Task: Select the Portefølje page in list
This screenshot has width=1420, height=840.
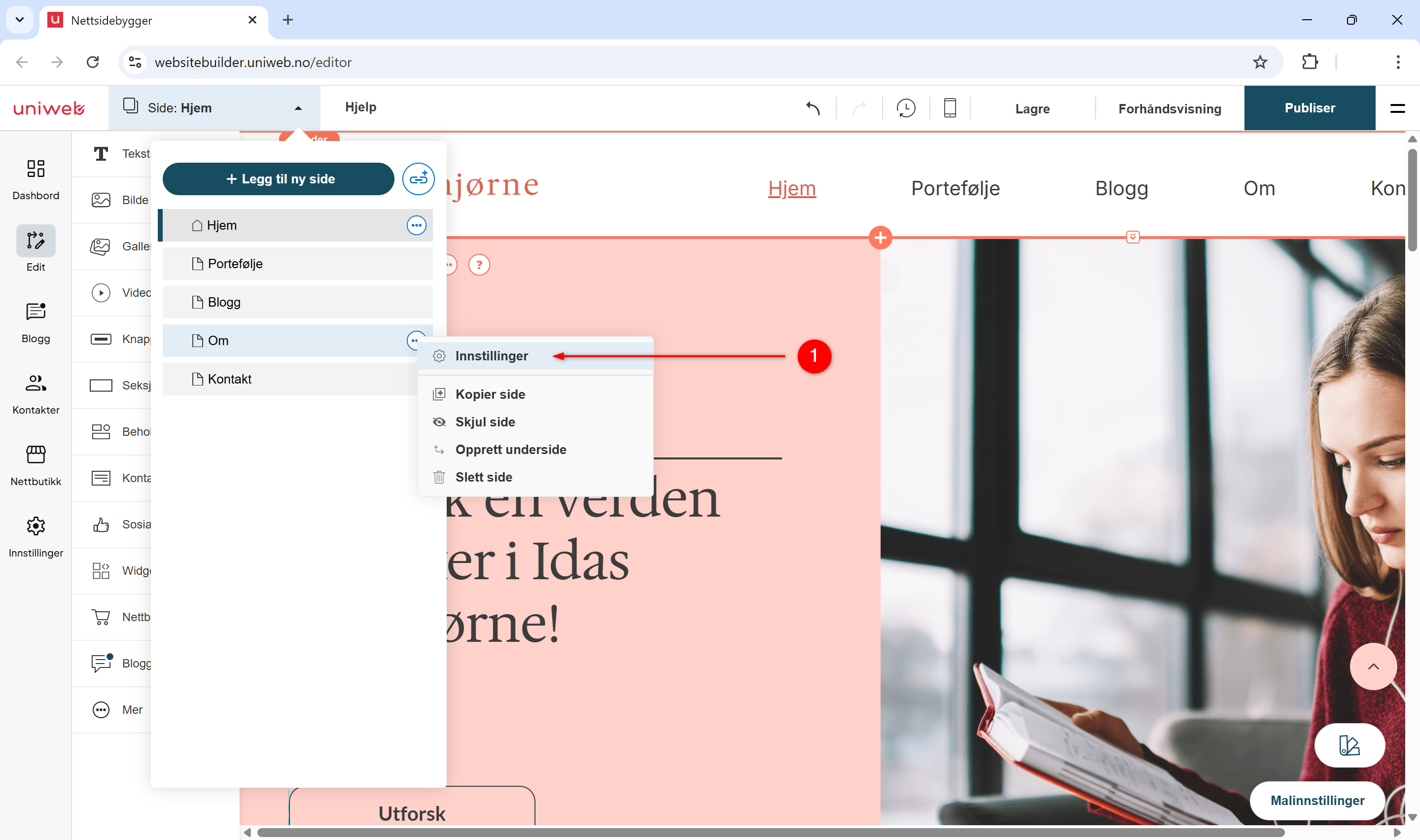Action: click(x=298, y=264)
